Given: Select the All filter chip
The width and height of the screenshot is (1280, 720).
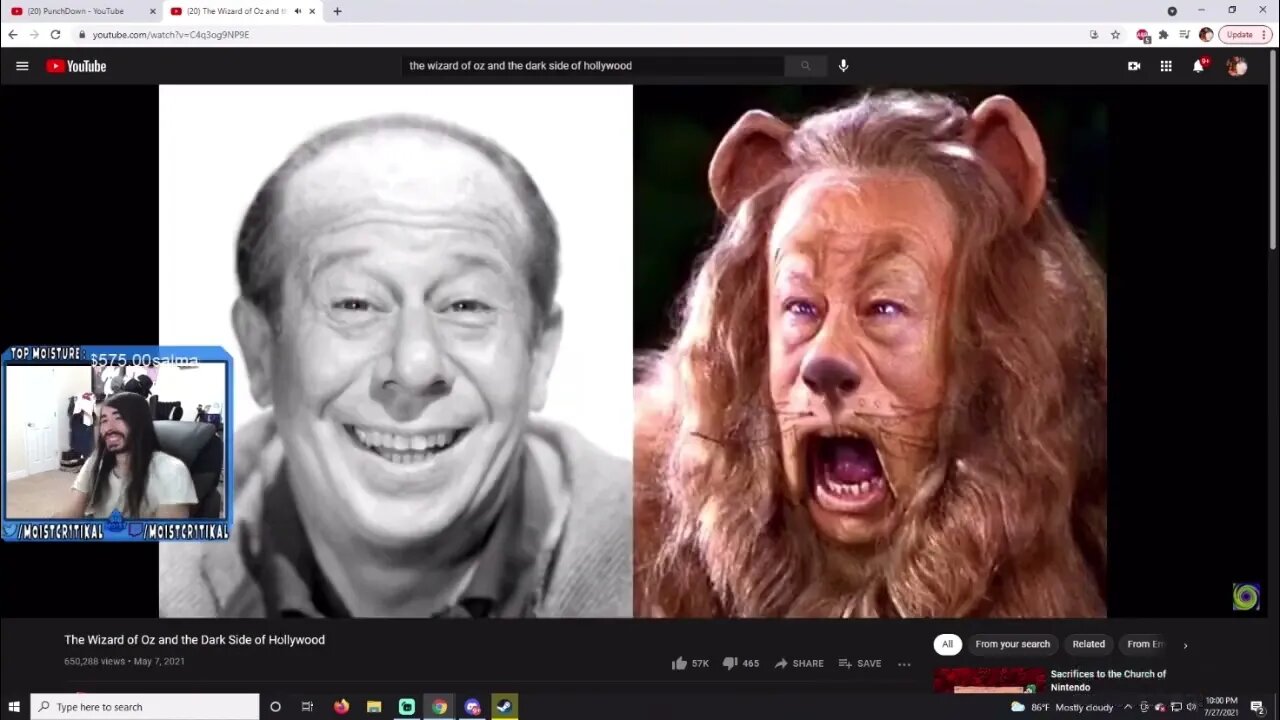Looking at the screenshot, I should [x=947, y=644].
